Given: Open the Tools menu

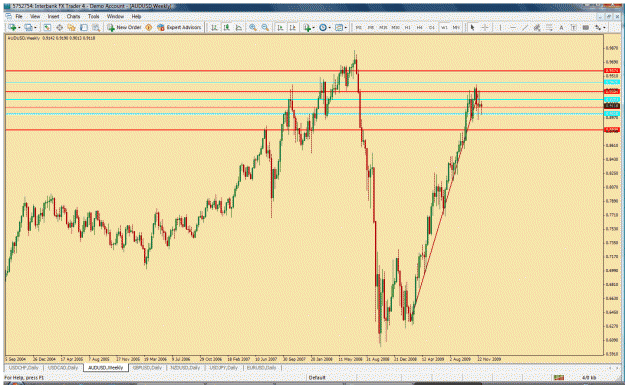Looking at the screenshot, I should click(94, 16).
